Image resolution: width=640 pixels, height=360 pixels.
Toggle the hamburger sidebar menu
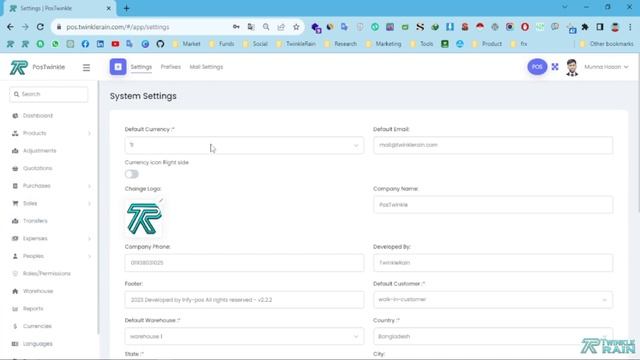[x=86, y=67]
